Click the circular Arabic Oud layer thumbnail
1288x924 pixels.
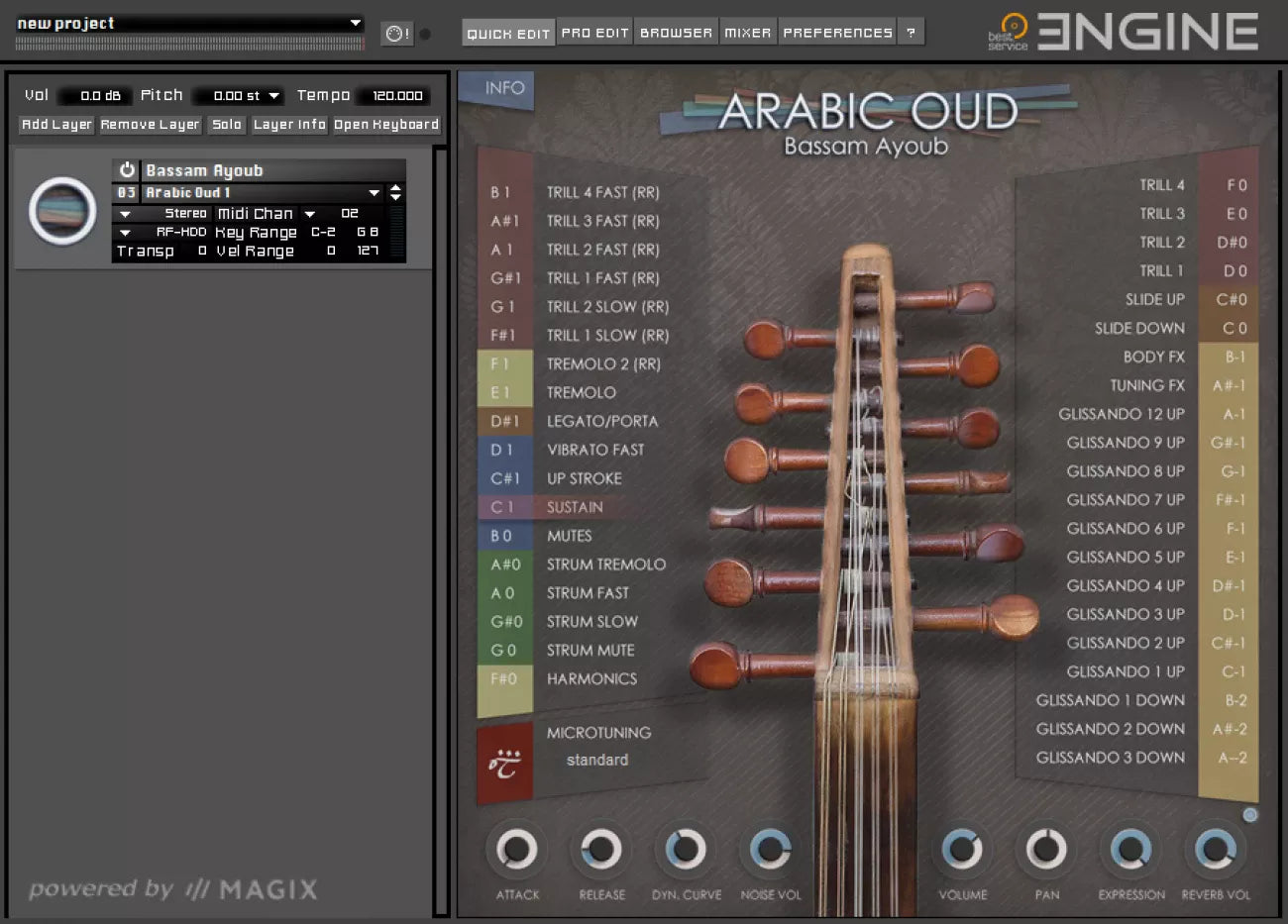(61, 210)
